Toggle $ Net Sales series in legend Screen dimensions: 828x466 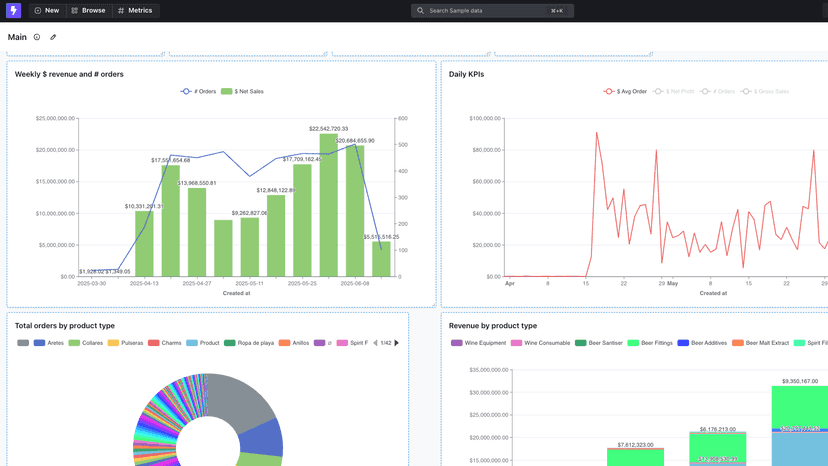point(242,91)
